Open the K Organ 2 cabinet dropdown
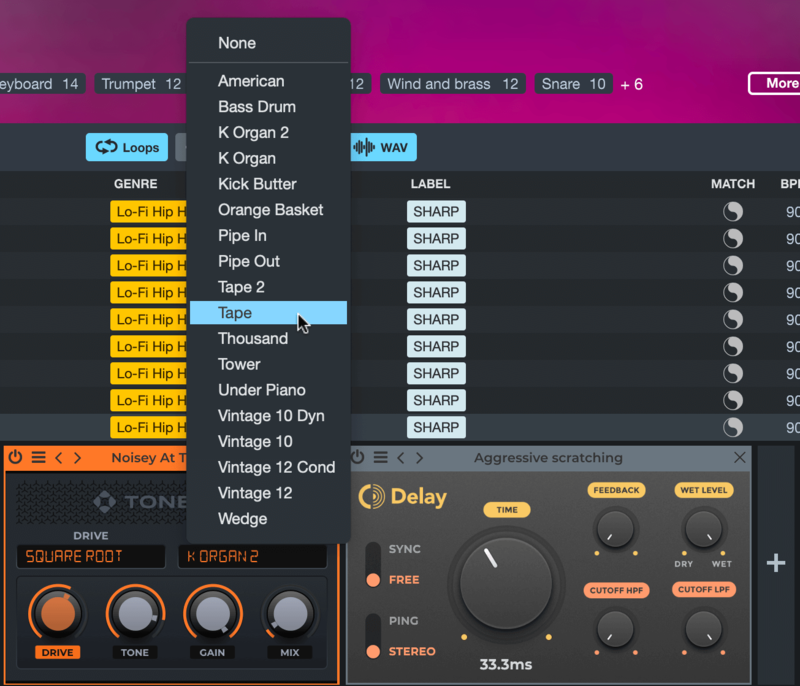800x686 pixels. (252, 557)
